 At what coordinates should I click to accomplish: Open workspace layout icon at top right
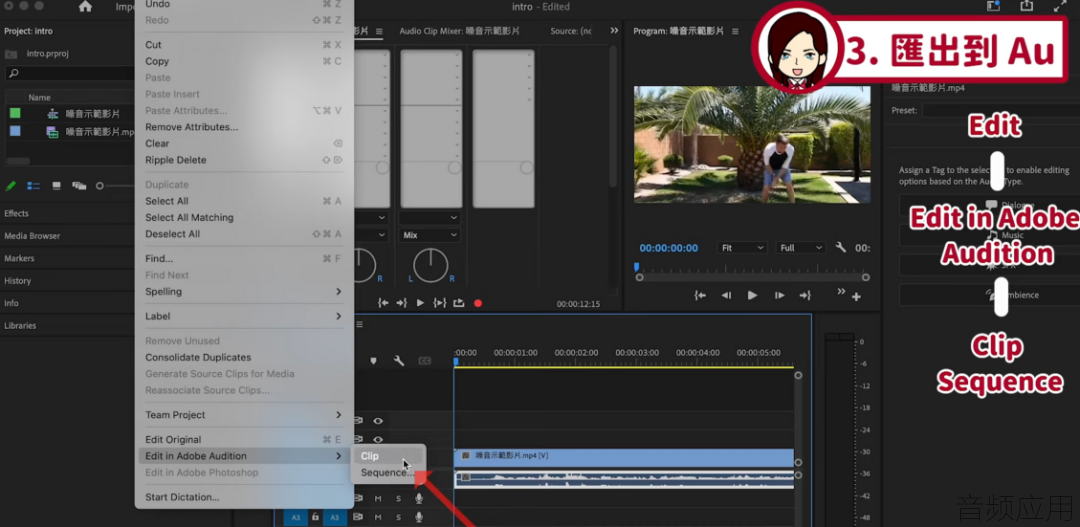pyautogui.click(x=993, y=6)
